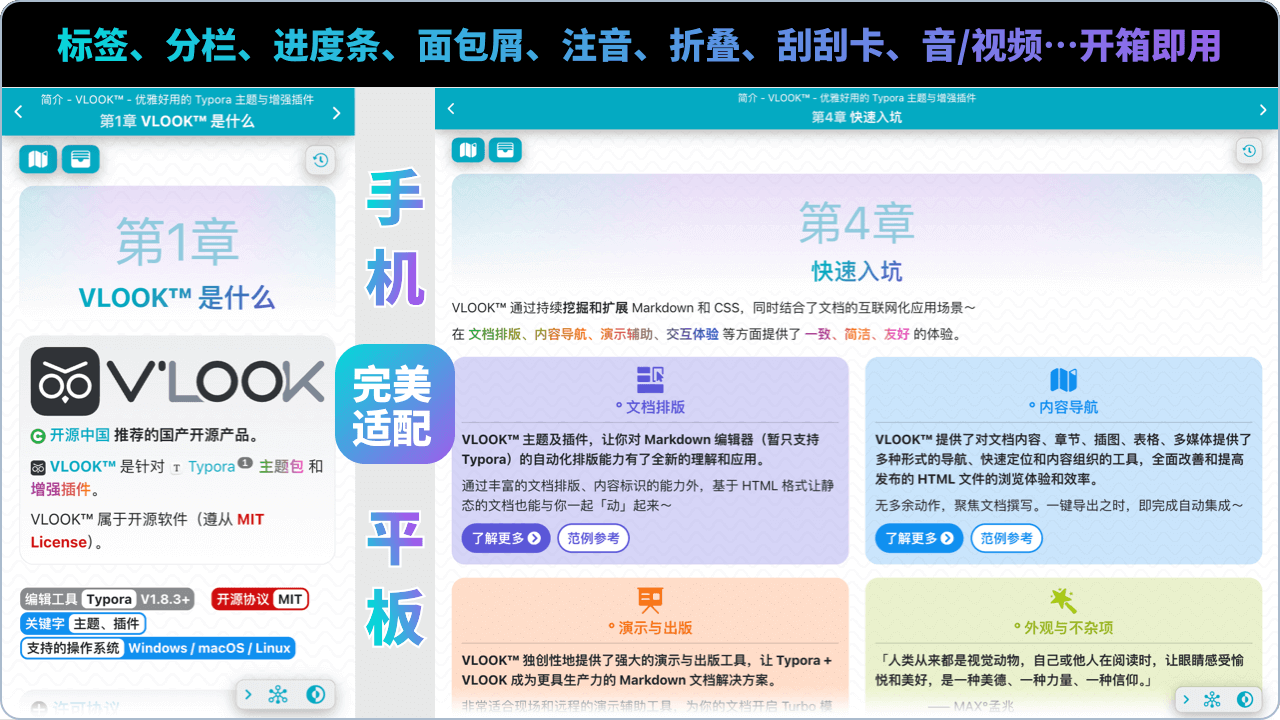Click the 演示与出版 card heading
The width and height of the screenshot is (1280, 720).
coord(650,628)
